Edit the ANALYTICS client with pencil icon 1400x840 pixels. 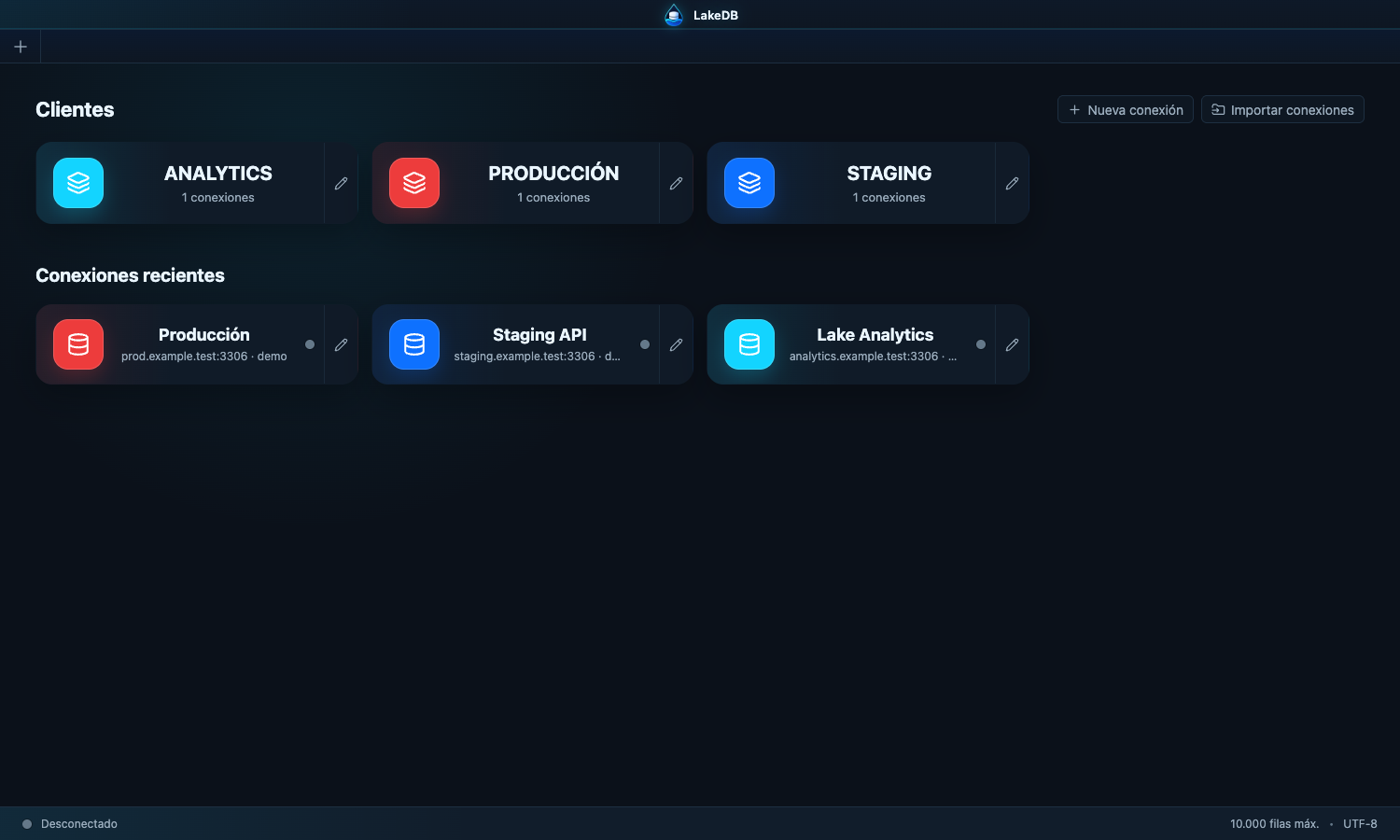pos(341,183)
